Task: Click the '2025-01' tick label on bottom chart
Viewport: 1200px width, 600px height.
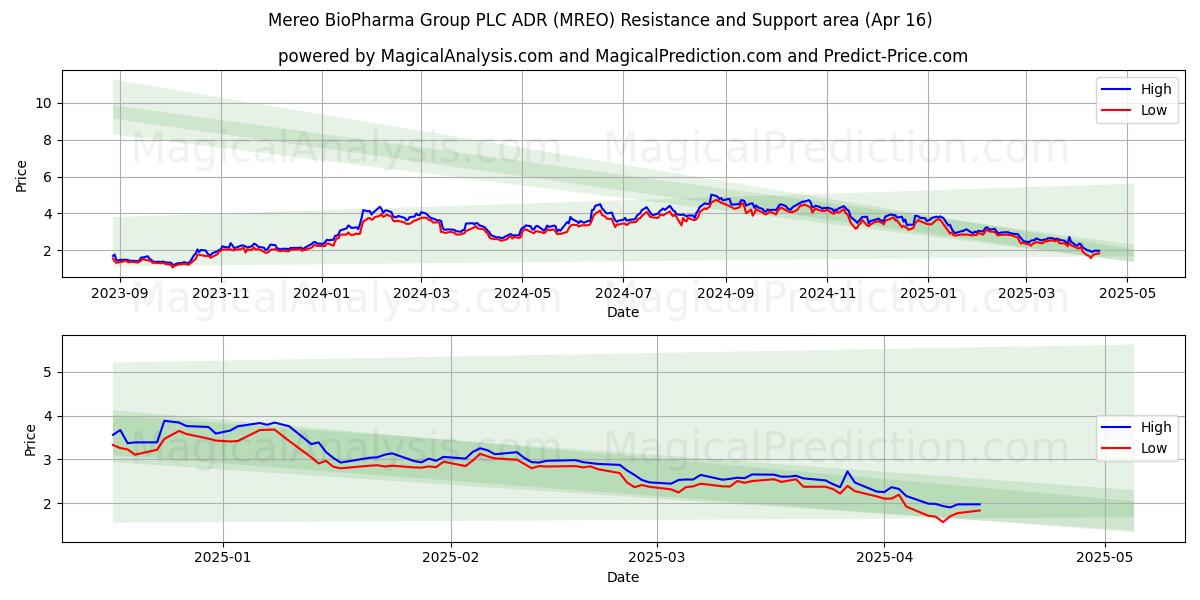Action: 222,559
